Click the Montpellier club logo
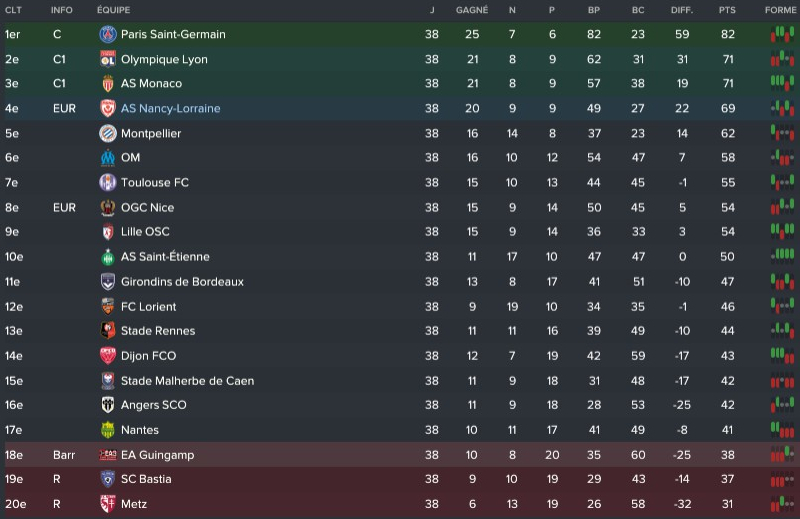This screenshot has height=519, width=800. pos(108,133)
